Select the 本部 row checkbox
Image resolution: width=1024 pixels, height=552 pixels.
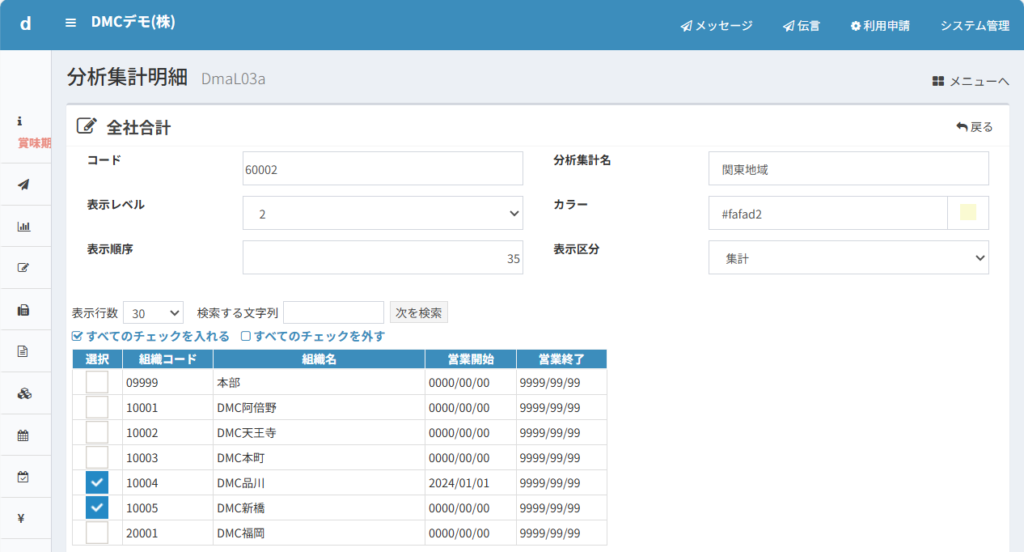coord(97,382)
